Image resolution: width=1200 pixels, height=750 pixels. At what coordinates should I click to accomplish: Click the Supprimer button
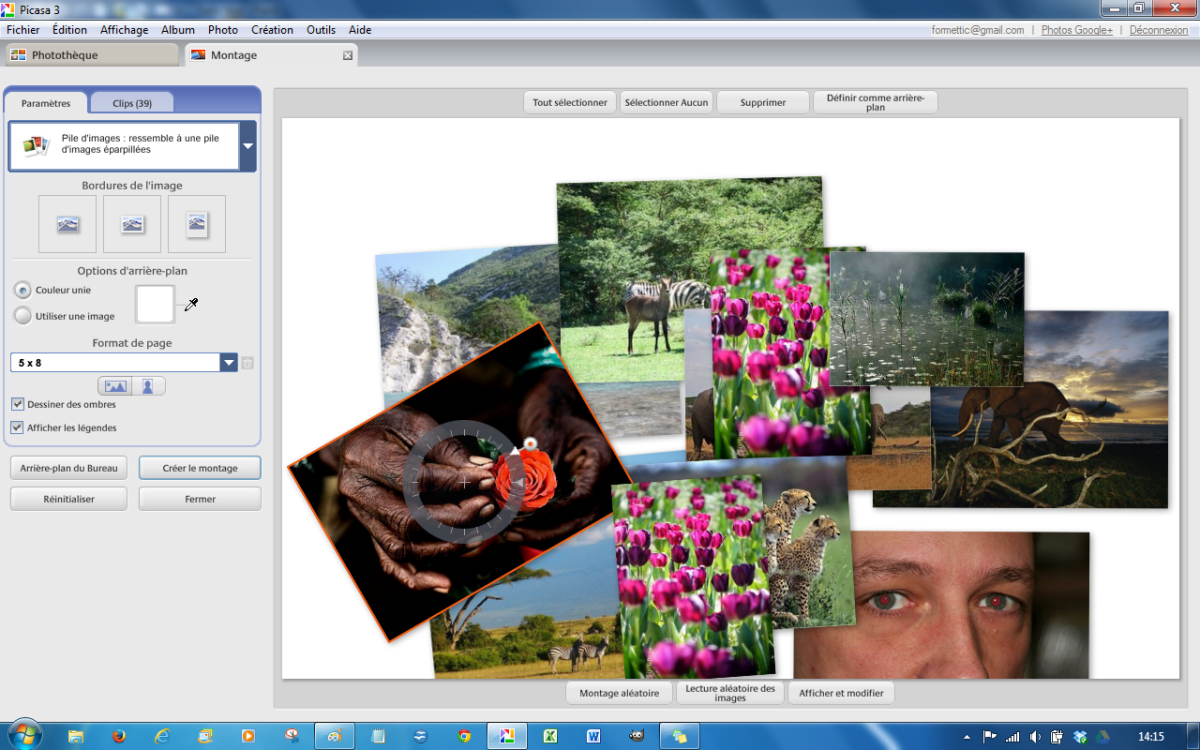click(x=763, y=102)
